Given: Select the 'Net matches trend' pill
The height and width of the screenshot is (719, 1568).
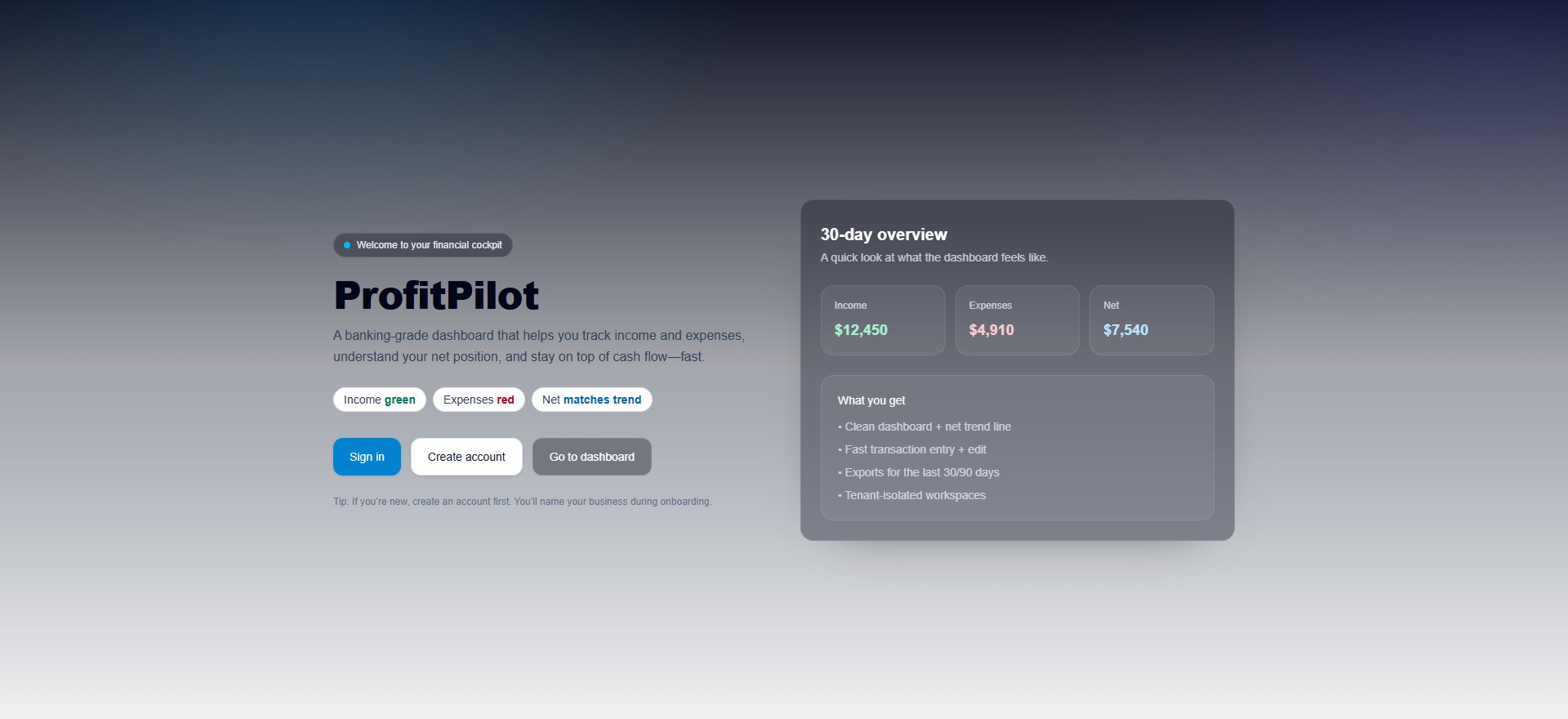Looking at the screenshot, I should pos(591,400).
